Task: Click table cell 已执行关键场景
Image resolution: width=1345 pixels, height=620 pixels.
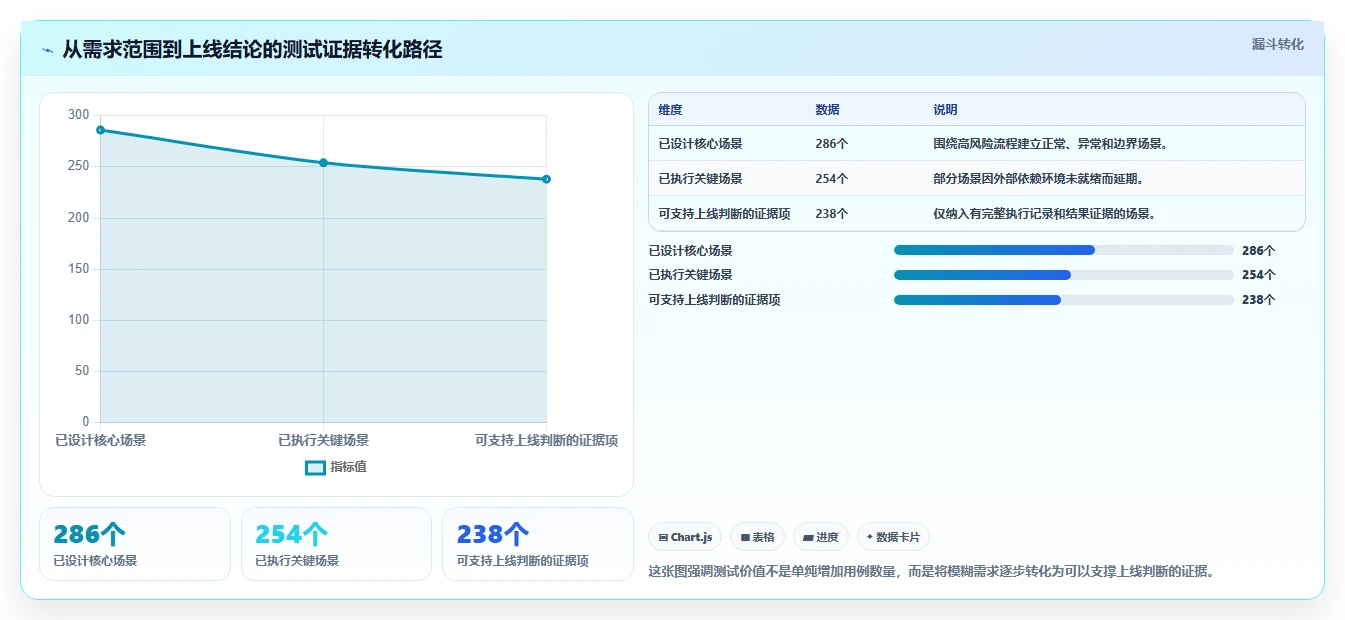Action: [700, 179]
